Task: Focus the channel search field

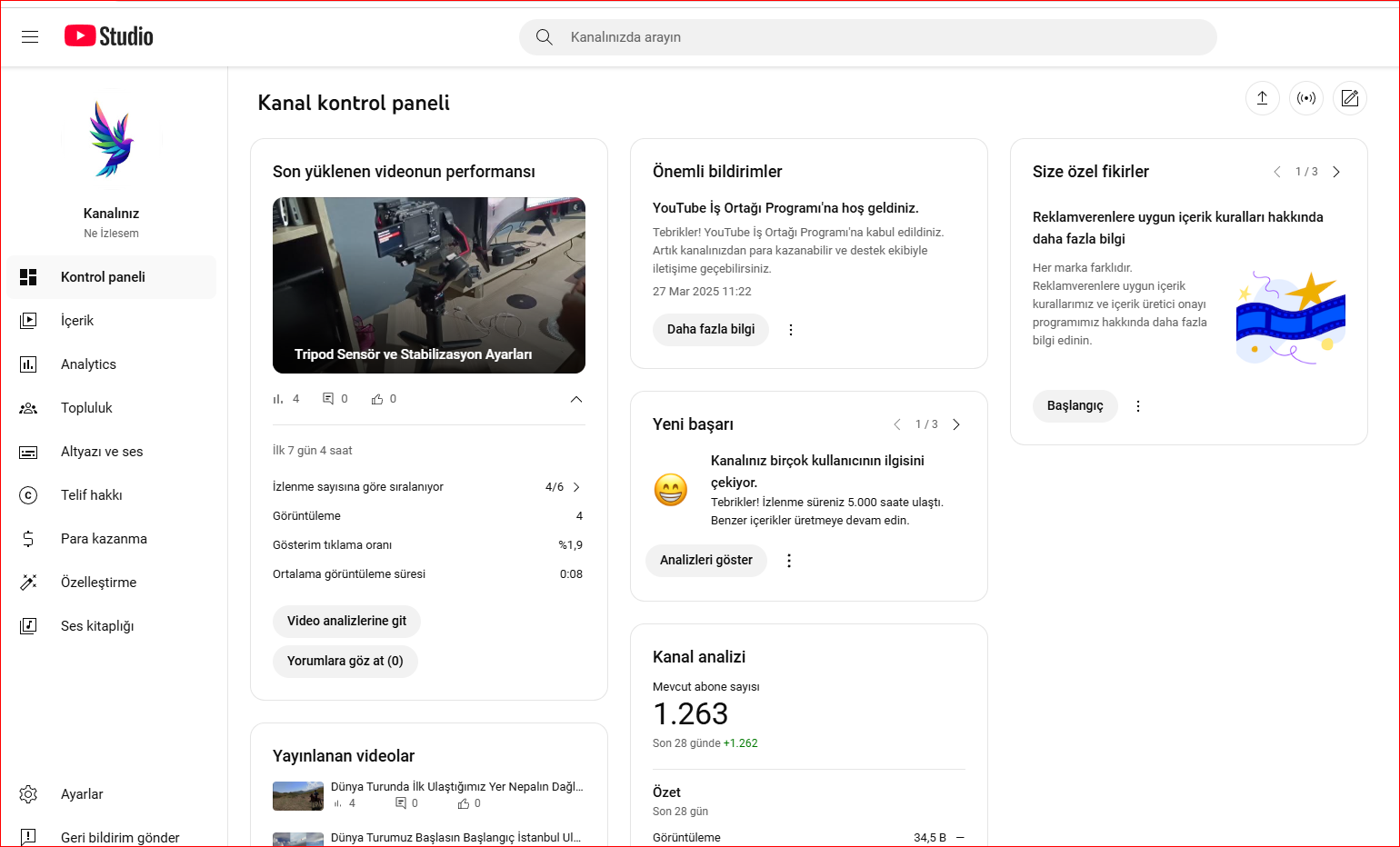Action: pos(867,37)
